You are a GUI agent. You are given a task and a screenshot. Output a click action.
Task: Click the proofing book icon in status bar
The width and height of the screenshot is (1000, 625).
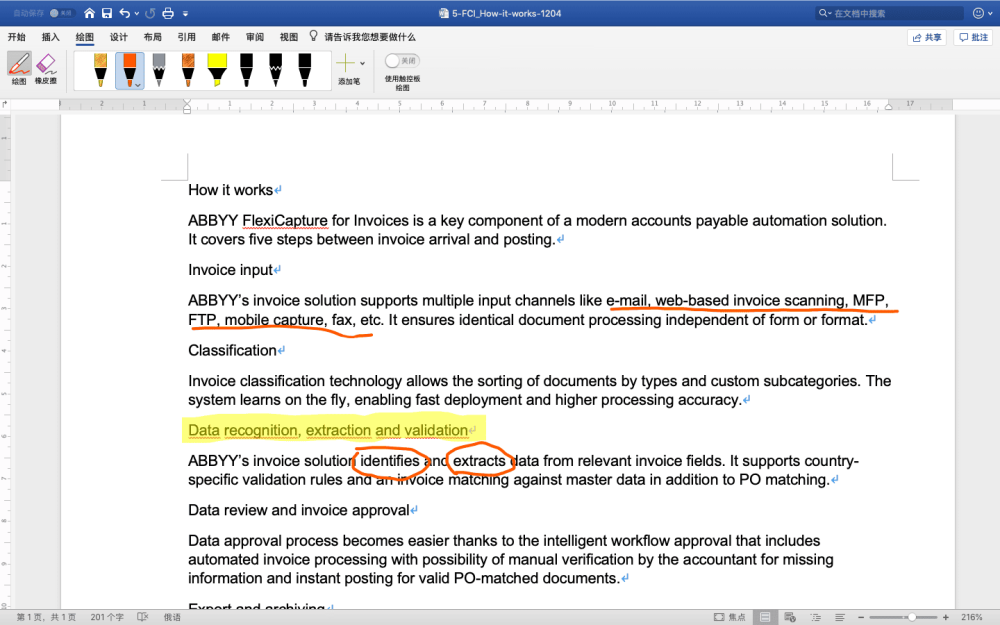143,617
